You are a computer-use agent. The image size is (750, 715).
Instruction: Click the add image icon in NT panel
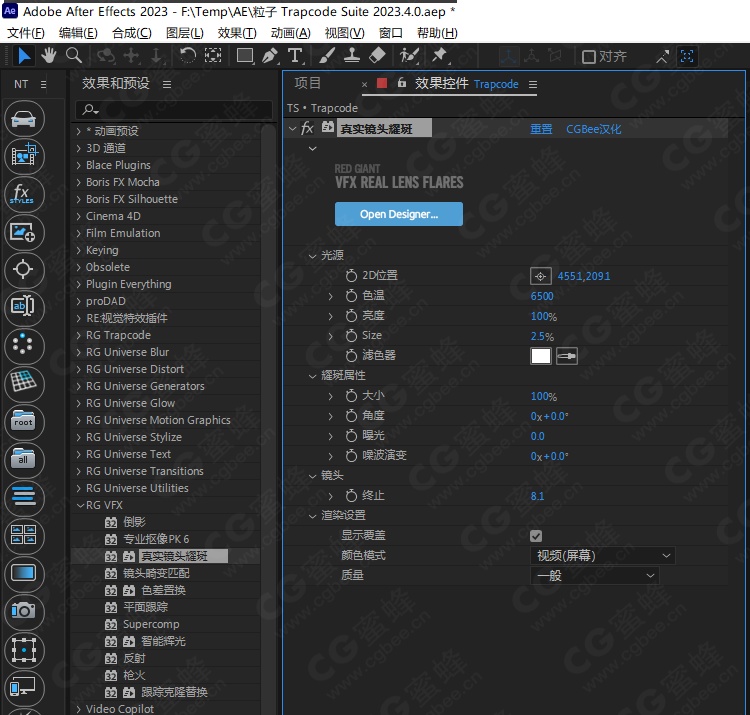point(24,232)
